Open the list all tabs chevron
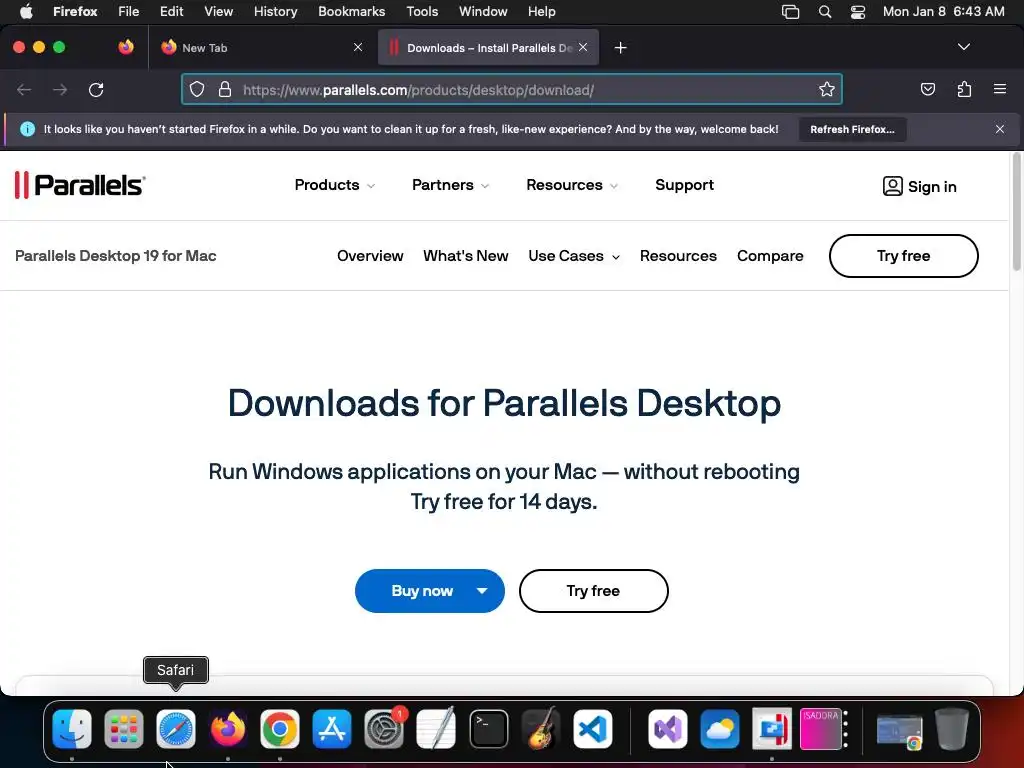This screenshot has width=1024, height=768. click(964, 47)
